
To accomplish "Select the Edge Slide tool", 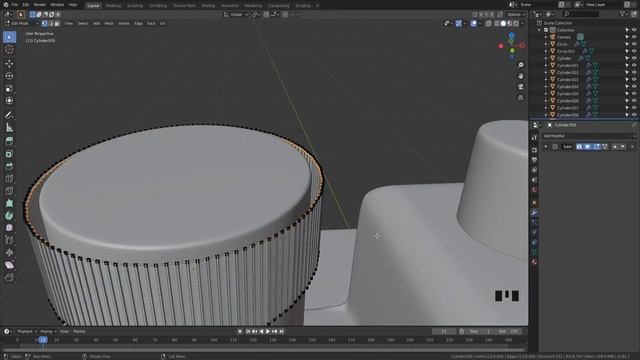I will click(9, 240).
